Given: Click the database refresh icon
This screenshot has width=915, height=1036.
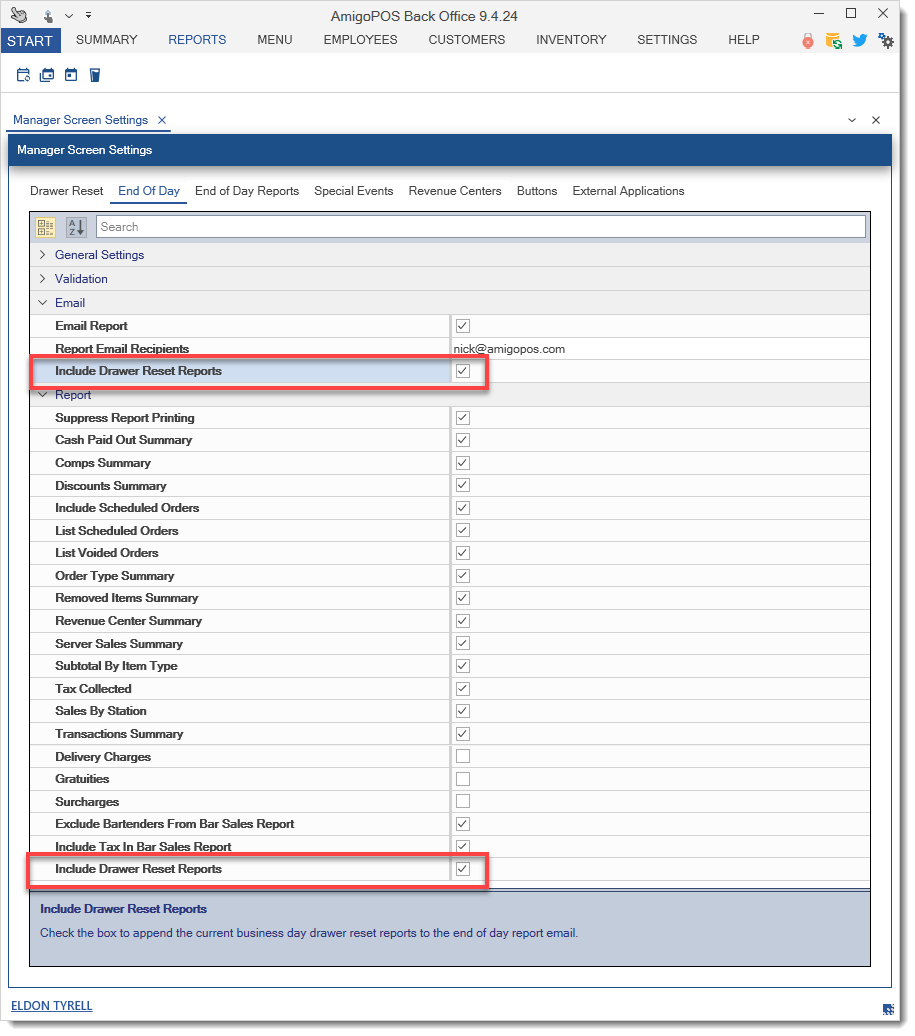Looking at the screenshot, I should (833, 41).
